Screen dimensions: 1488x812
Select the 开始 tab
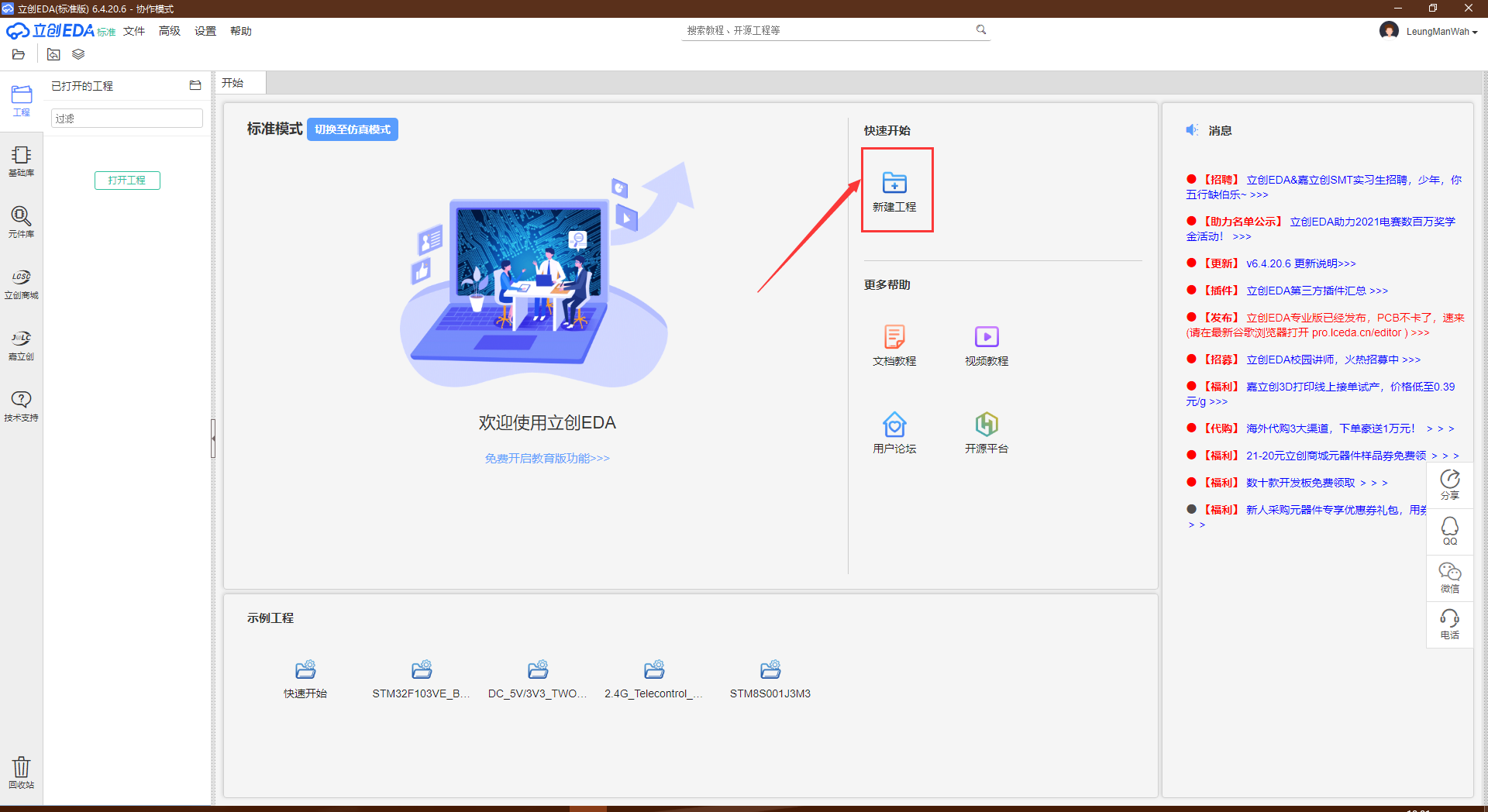(x=239, y=83)
